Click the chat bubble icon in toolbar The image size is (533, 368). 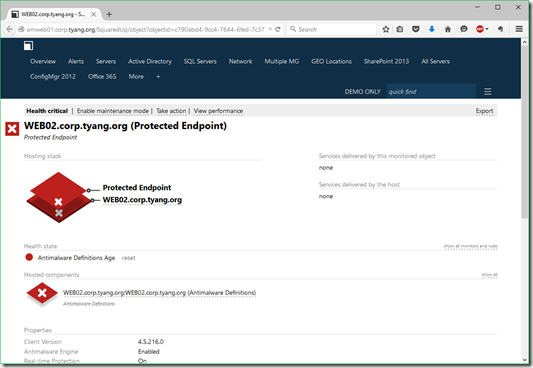click(x=464, y=29)
